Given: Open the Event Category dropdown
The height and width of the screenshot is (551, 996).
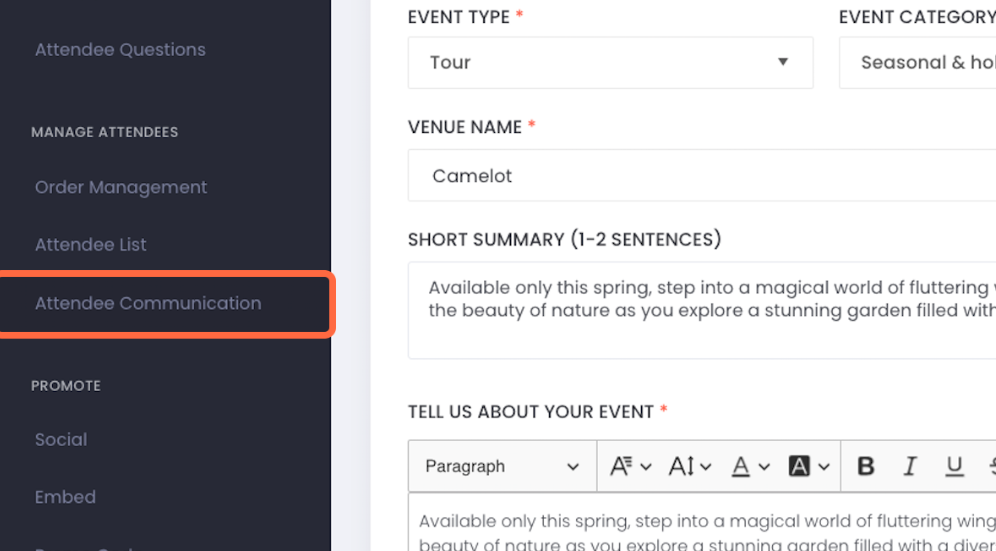Looking at the screenshot, I should (917, 62).
